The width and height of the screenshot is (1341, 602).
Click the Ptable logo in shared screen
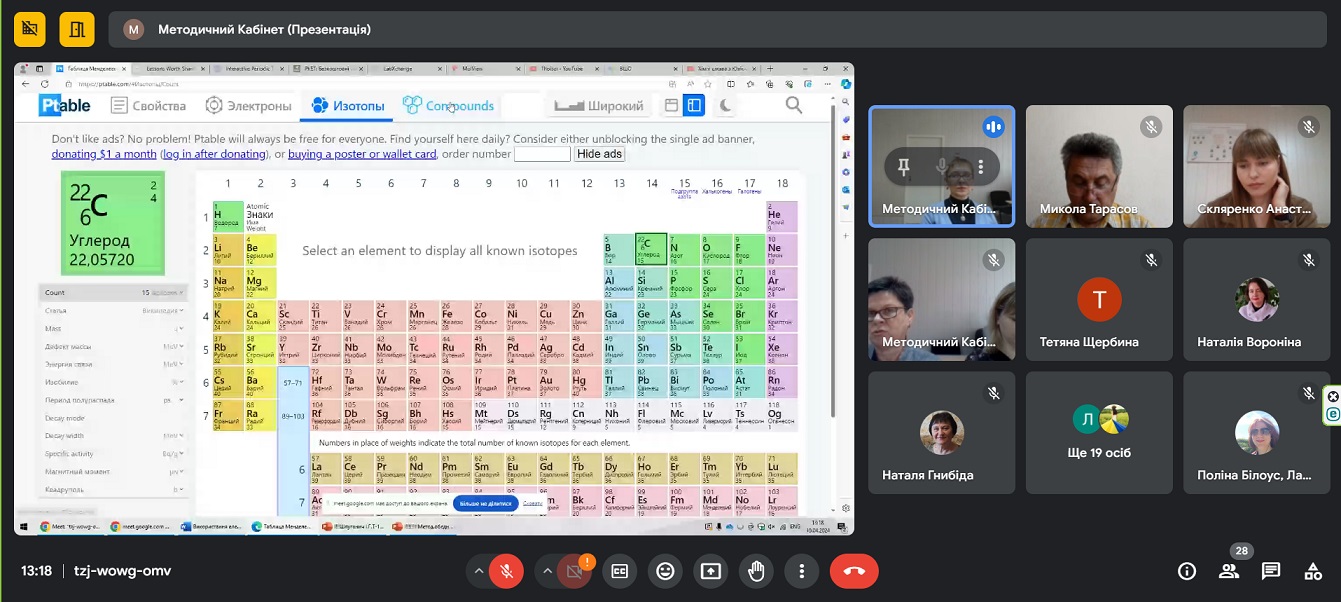tap(66, 105)
